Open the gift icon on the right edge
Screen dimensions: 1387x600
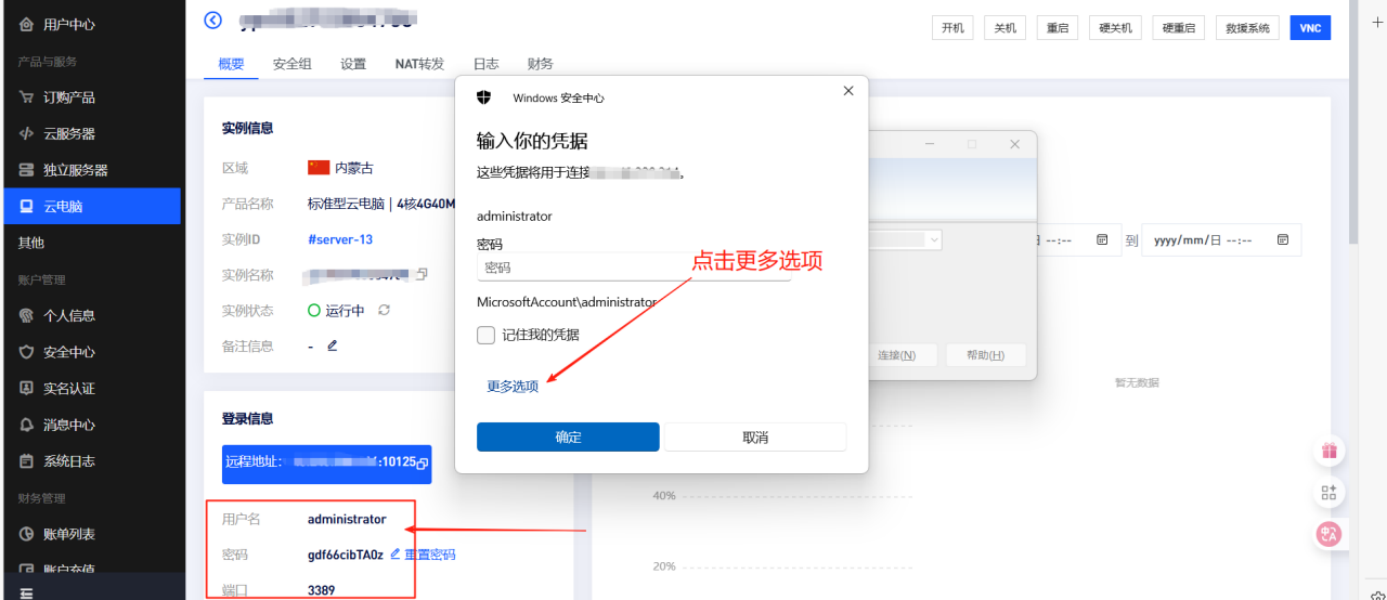(x=1329, y=451)
